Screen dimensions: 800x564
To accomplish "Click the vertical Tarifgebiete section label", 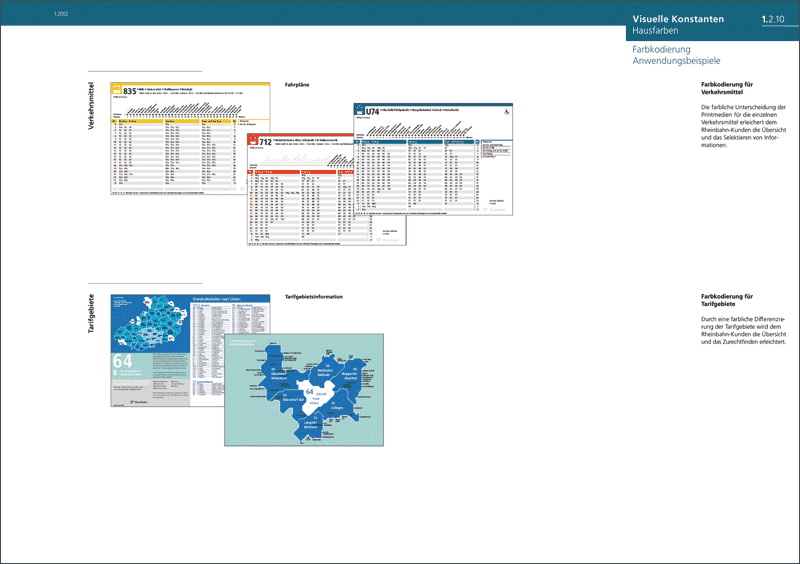I will pyautogui.click(x=92, y=320).
